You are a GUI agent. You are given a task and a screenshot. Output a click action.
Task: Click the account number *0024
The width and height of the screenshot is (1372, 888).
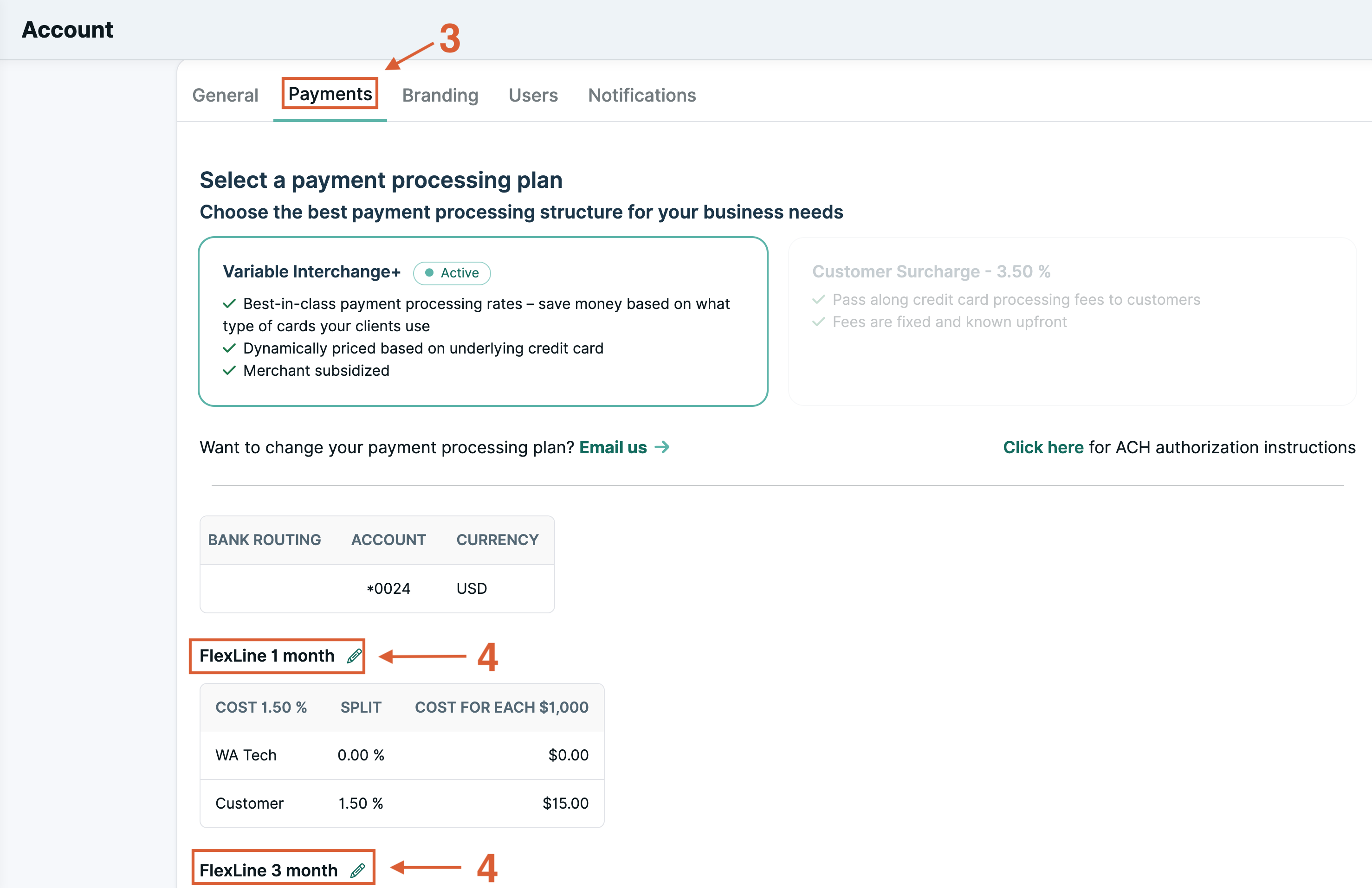tap(388, 588)
